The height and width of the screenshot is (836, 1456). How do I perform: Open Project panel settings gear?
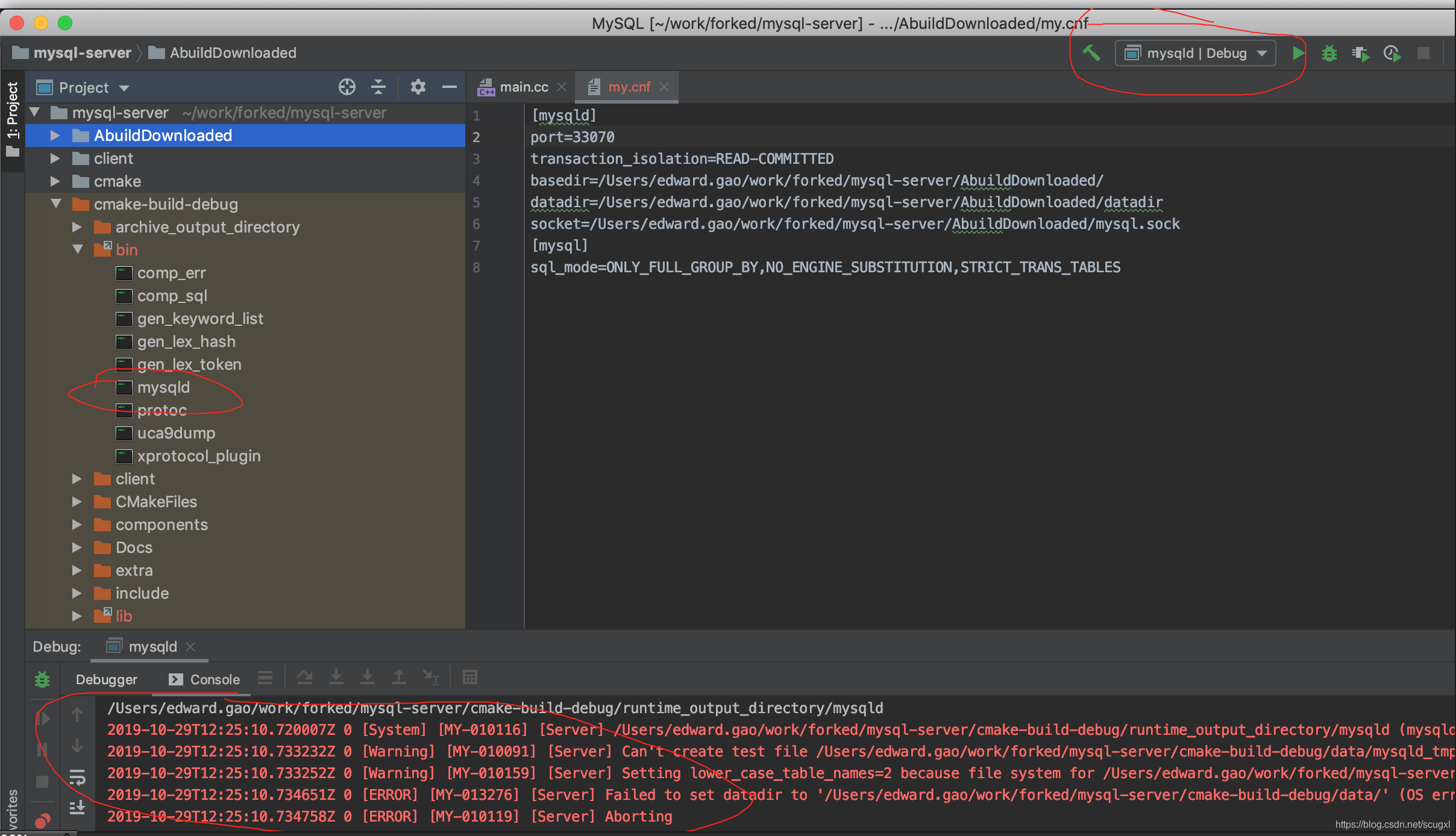click(418, 87)
